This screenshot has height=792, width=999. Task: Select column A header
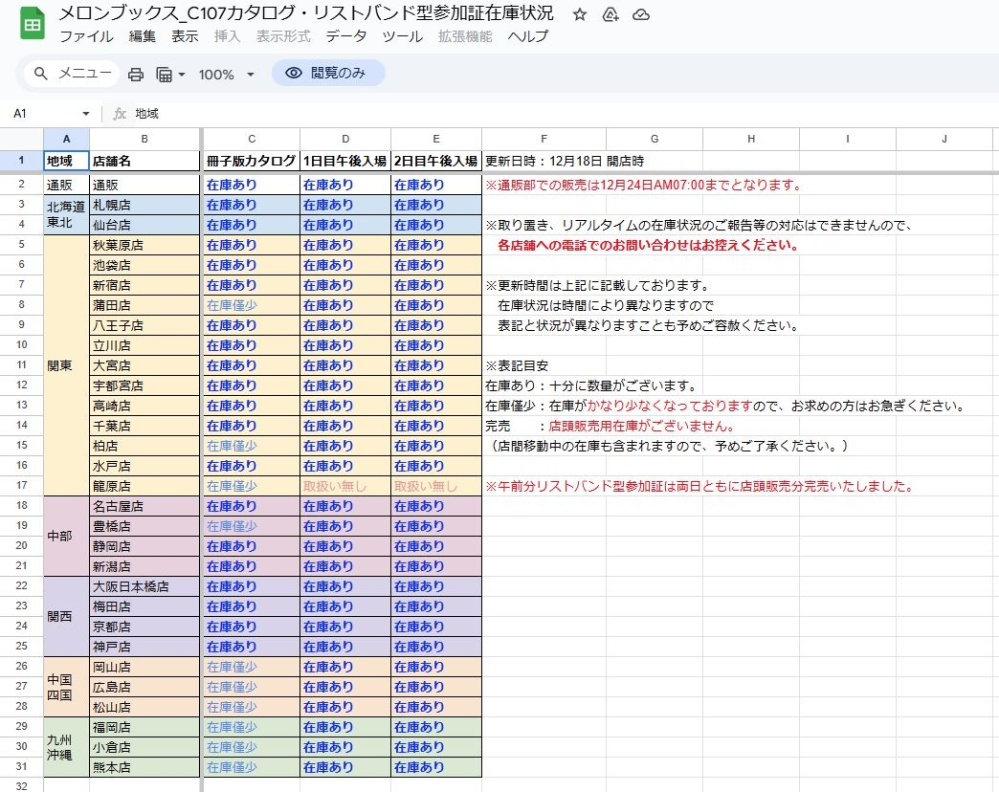pos(66,139)
